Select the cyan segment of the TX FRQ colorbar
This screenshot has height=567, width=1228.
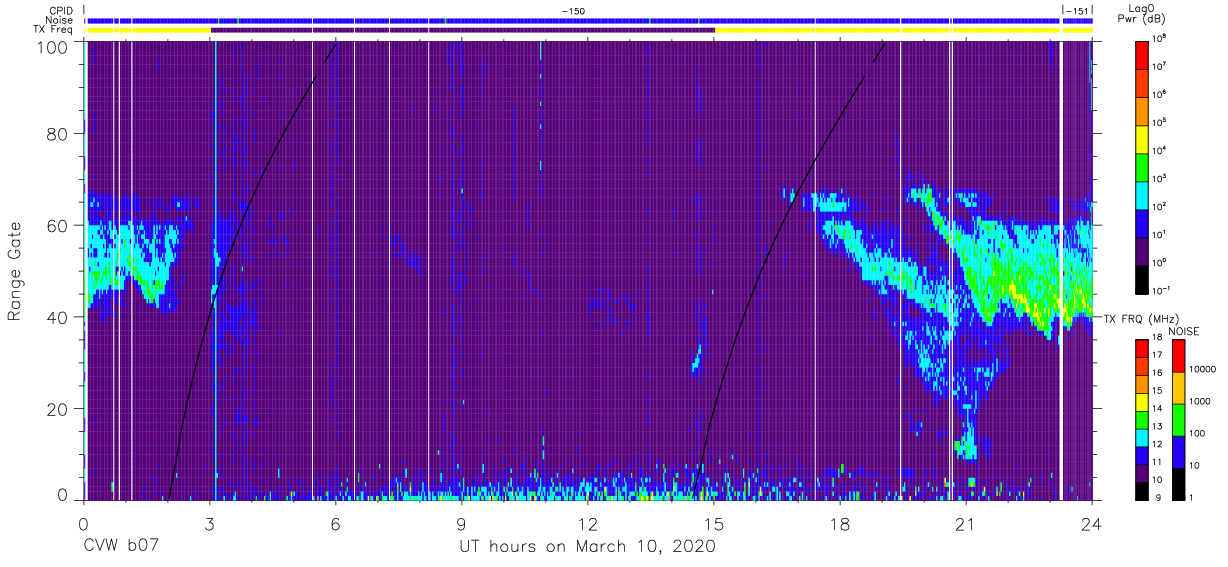[1142, 438]
